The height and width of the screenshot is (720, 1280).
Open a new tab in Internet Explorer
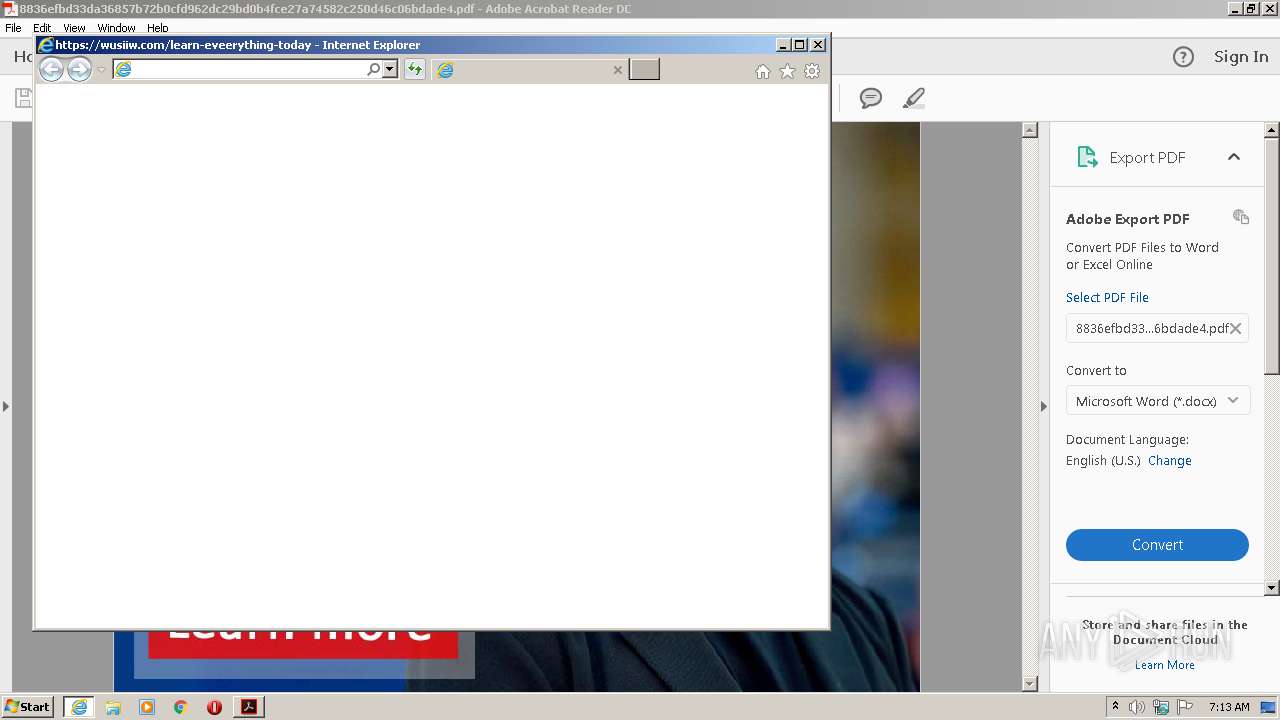pos(644,69)
